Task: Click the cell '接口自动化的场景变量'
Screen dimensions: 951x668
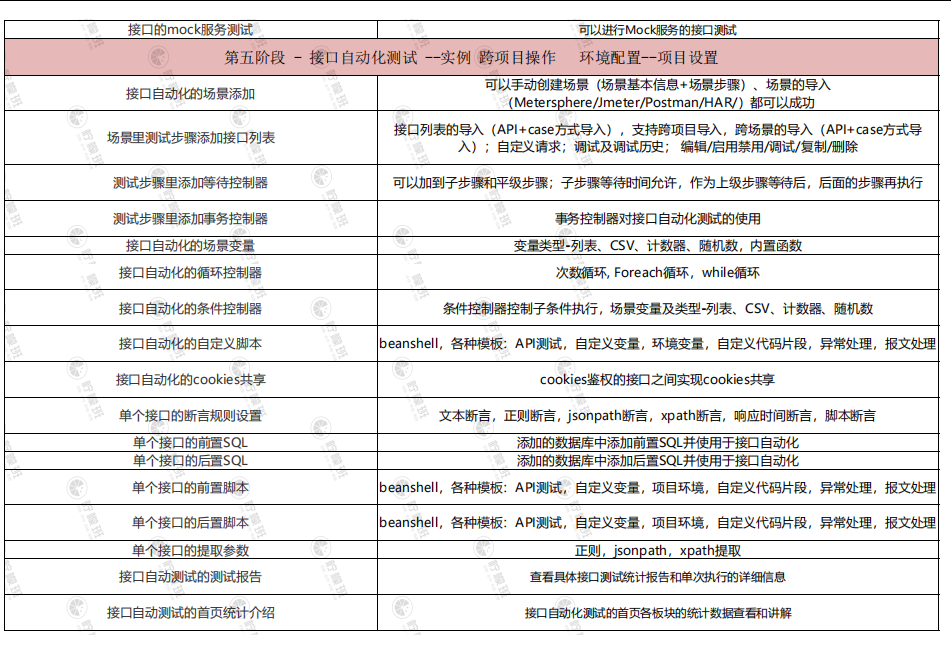Action: click(190, 246)
